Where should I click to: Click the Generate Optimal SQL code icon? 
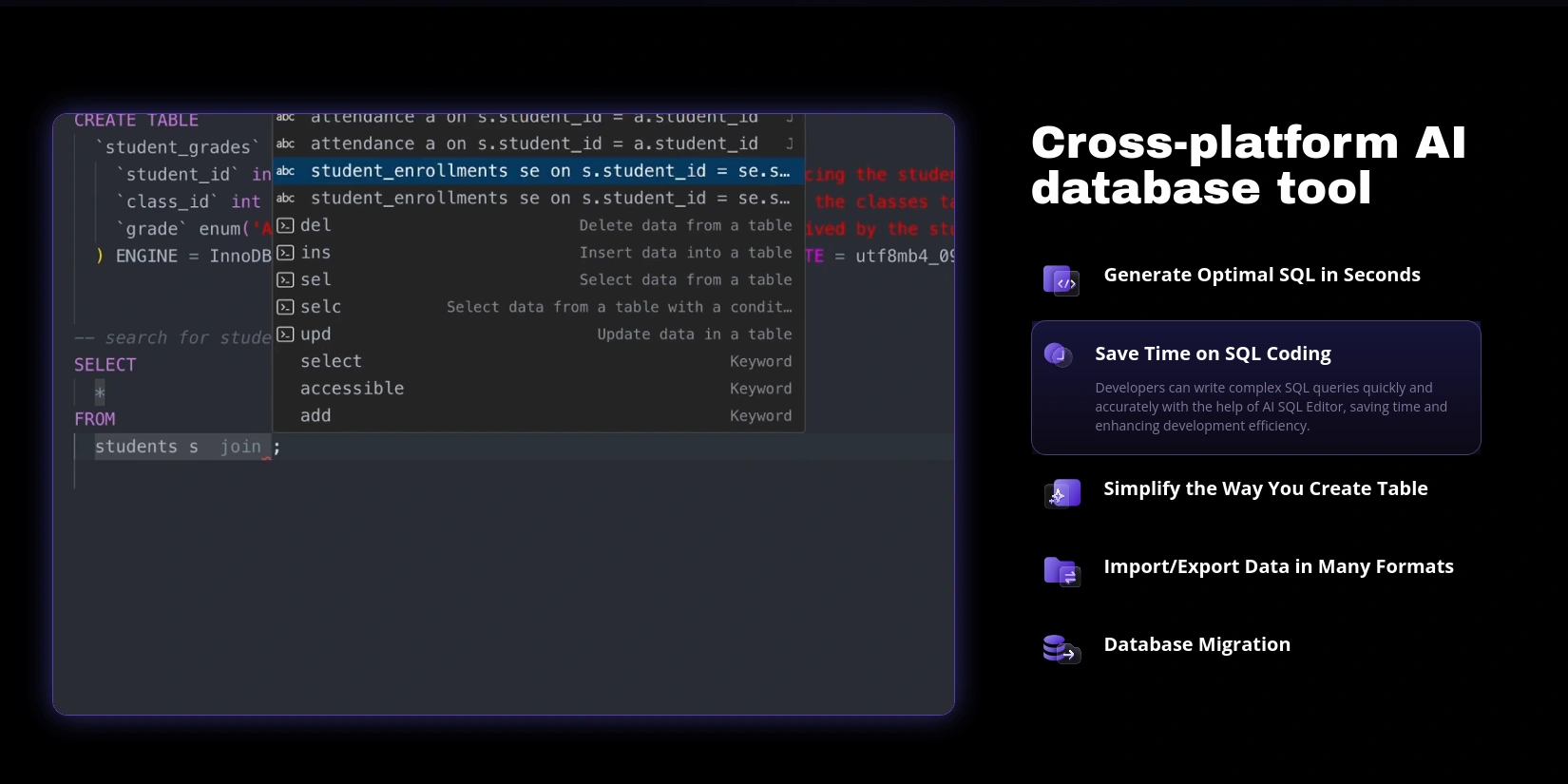(x=1061, y=280)
